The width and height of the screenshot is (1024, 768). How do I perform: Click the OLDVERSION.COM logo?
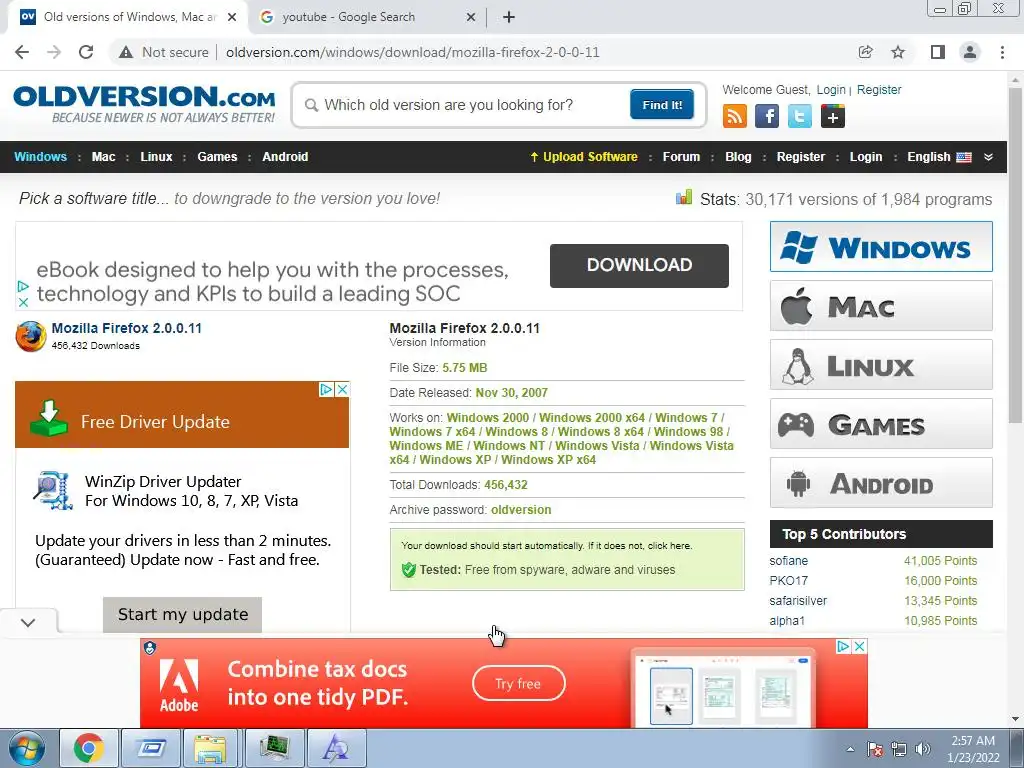click(144, 104)
